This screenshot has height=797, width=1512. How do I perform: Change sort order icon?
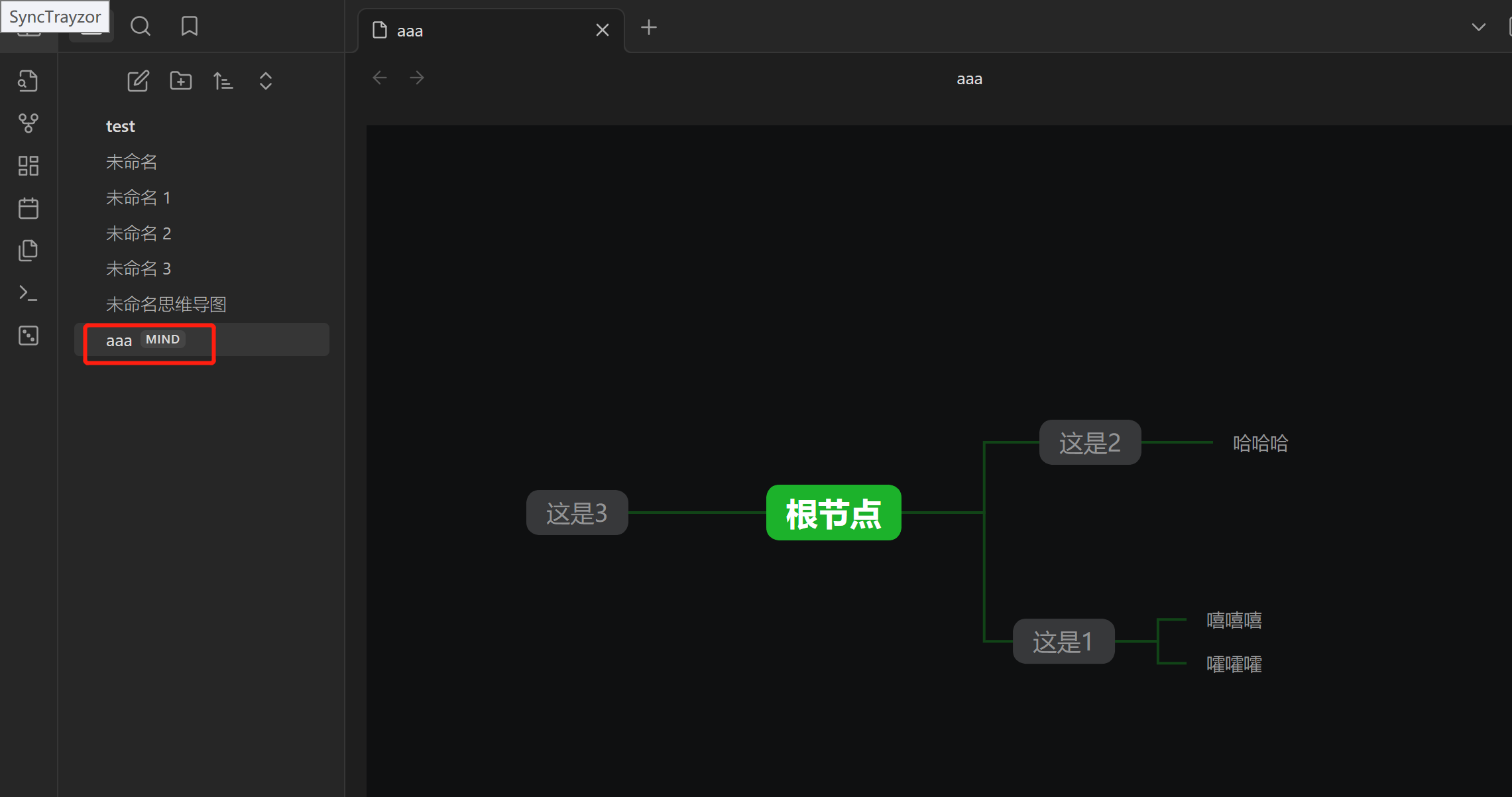click(x=223, y=81)
